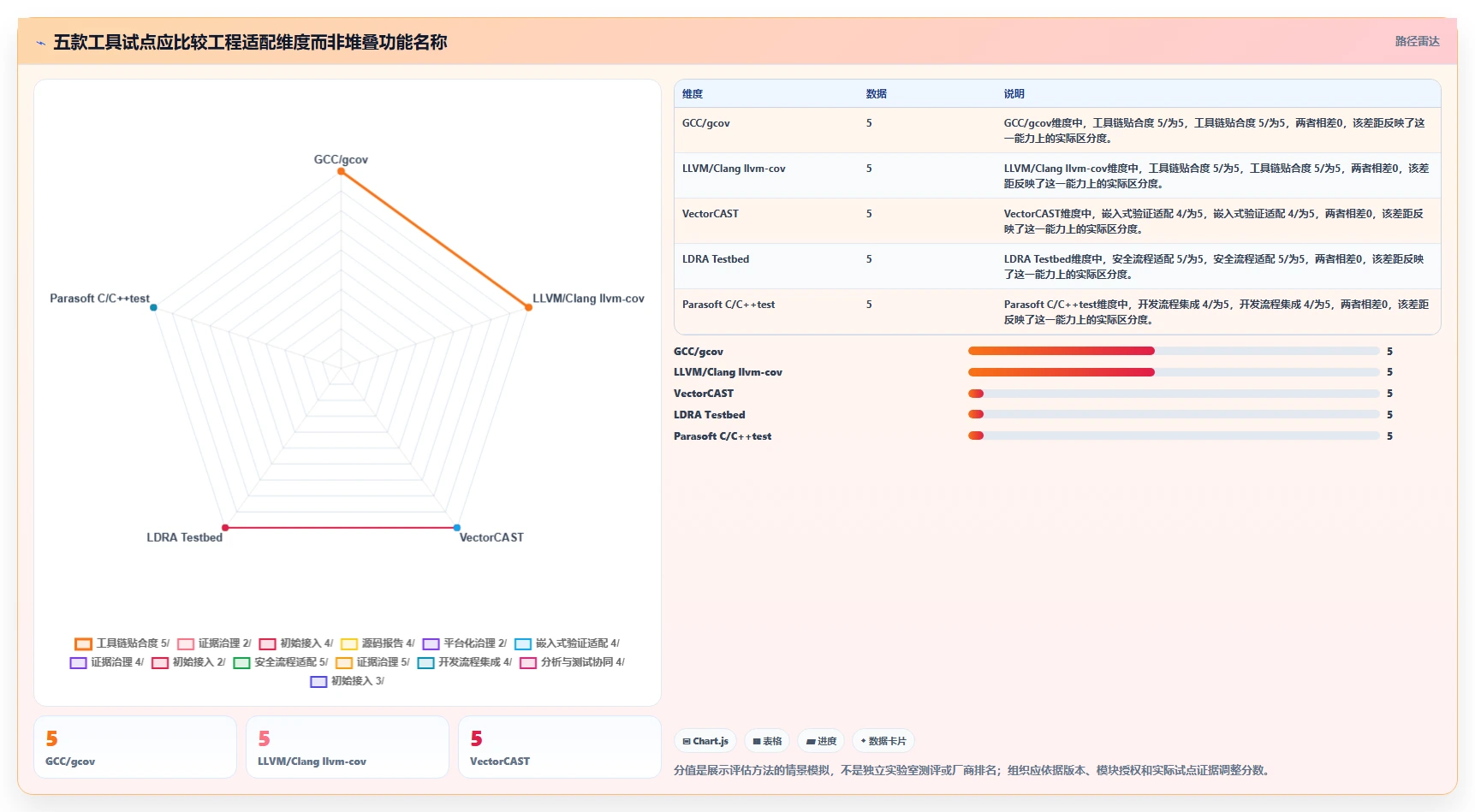This screenshot has height=812, width=1475.
Task: Hide the 初始接入 3/ legend series
Action: pyautogui.click(x=348, y=681)
